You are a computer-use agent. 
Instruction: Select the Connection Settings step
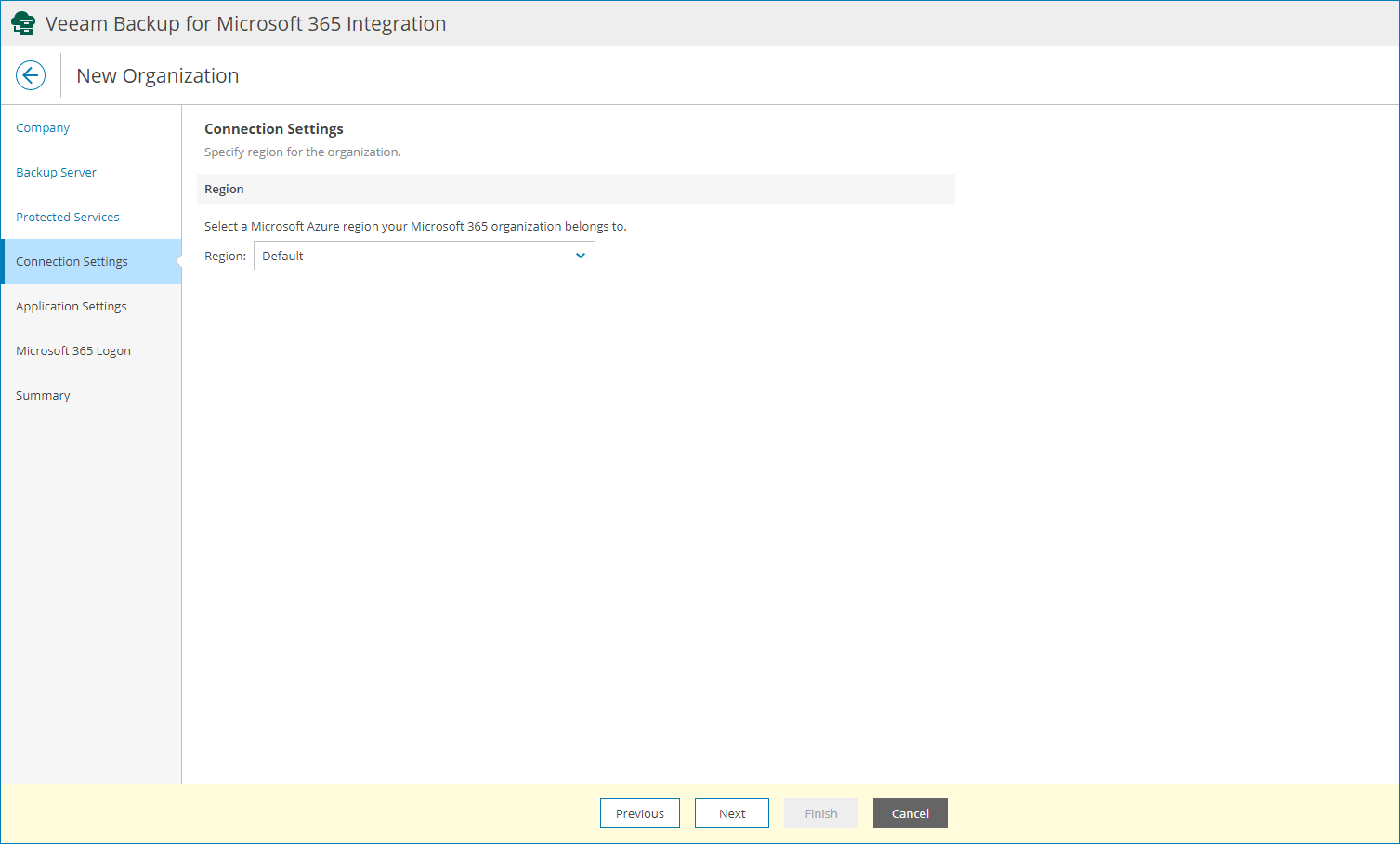pos(91,261)
